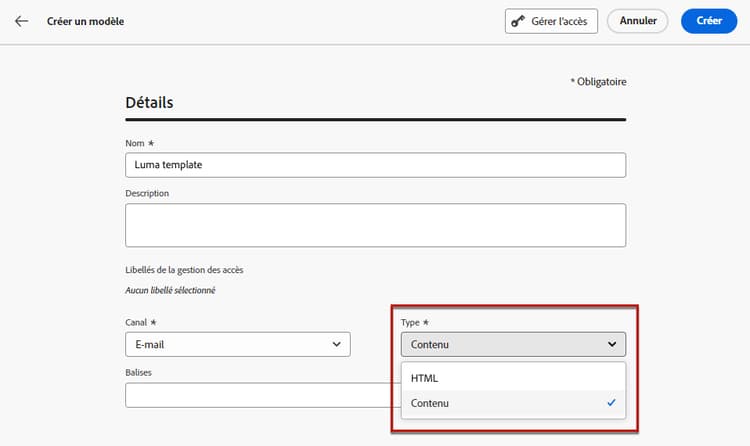
Task: Click the chevron arrow on Type field
Action: pyautogui.click(x=611, y=344)
